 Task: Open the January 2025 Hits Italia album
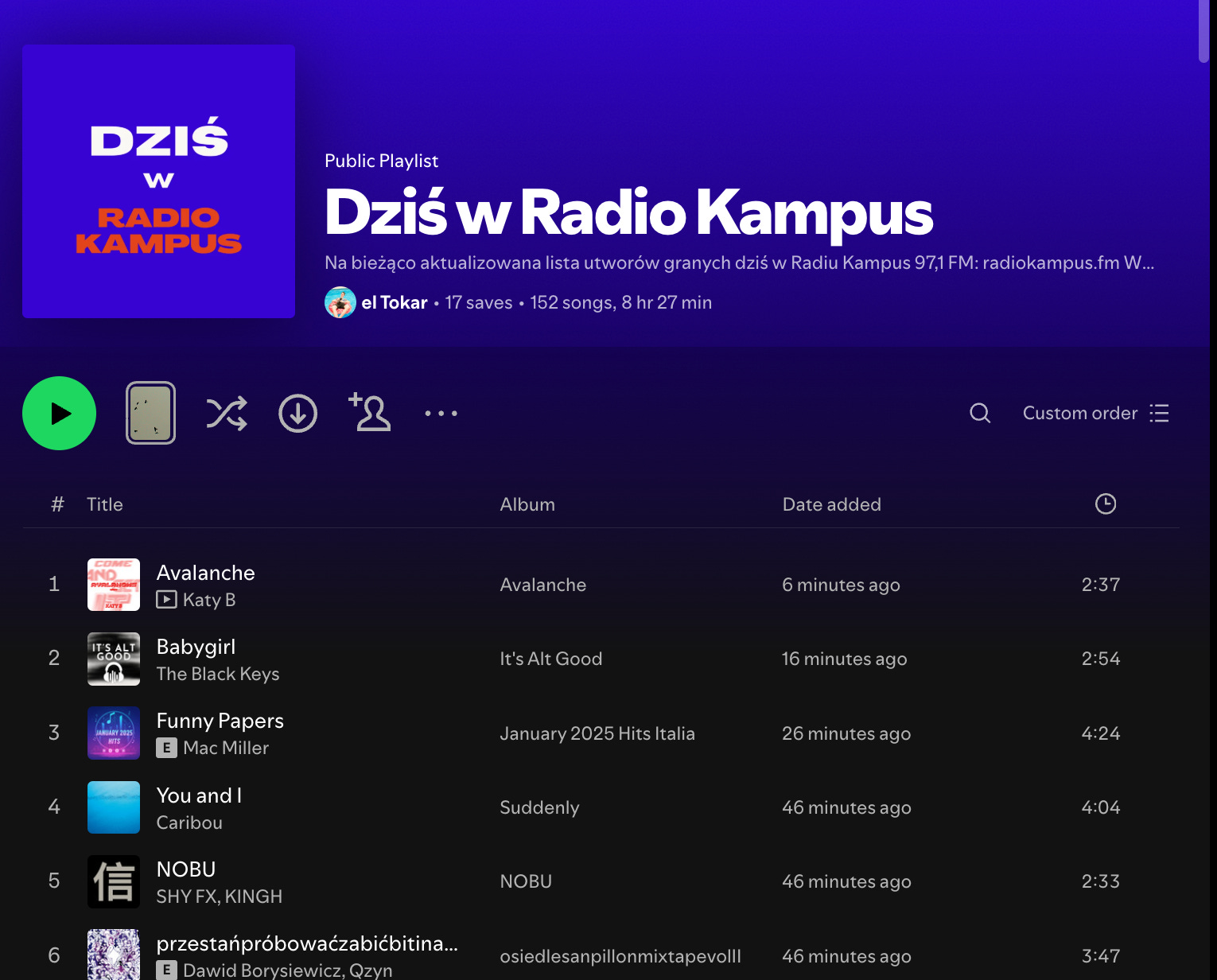(x=597, y=733)
